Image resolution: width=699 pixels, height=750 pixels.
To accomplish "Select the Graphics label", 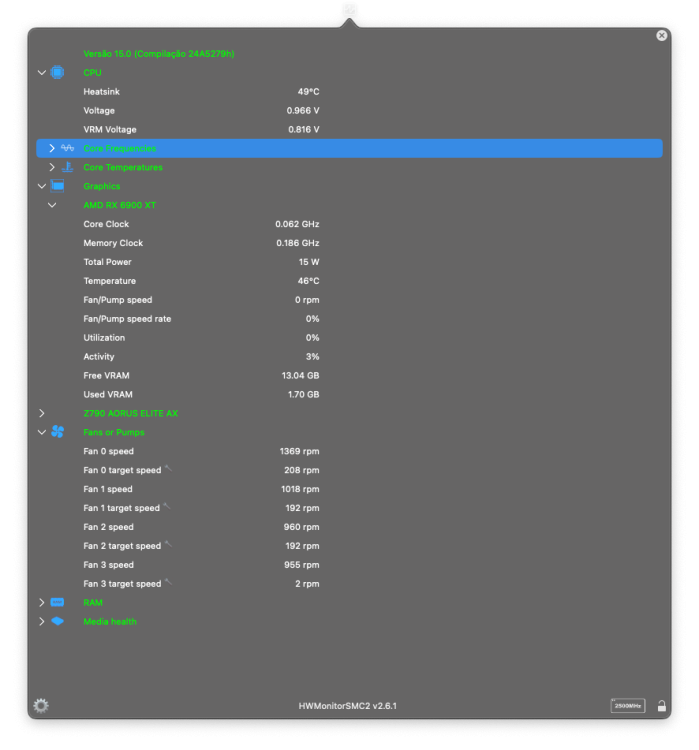I will (102, 186).
